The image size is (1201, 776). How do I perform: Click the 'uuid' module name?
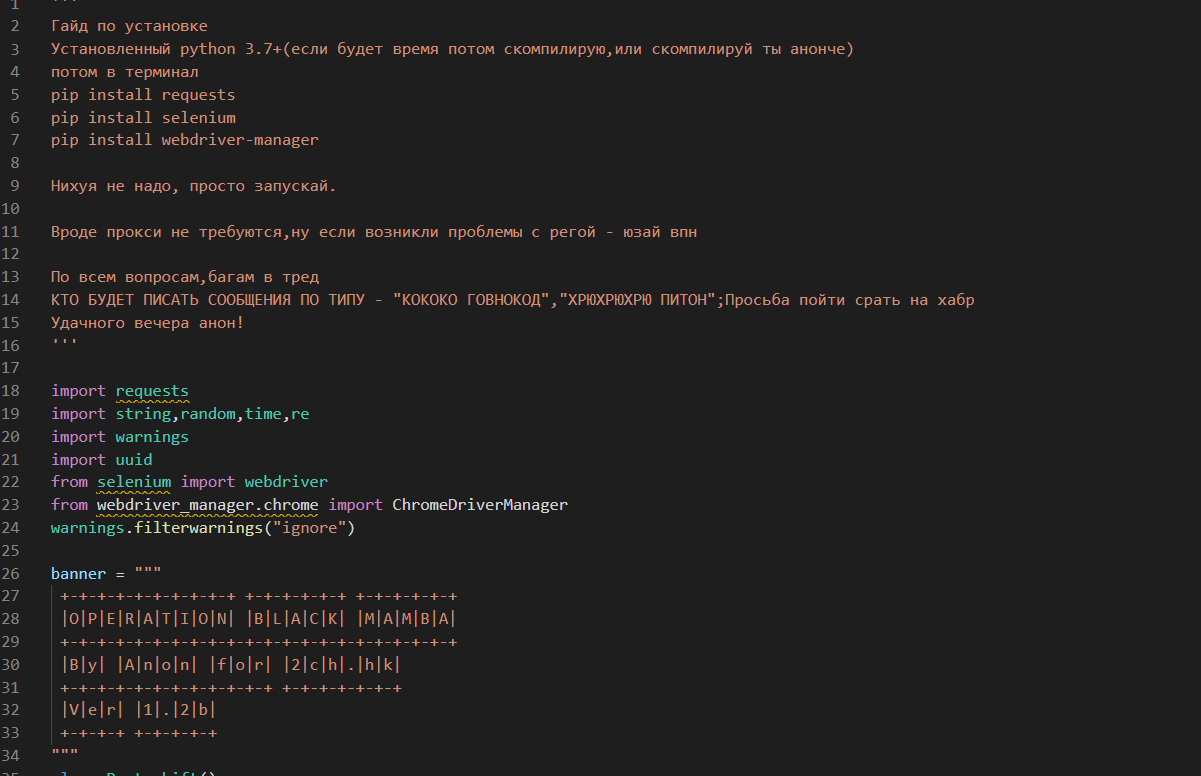(134, 460)
